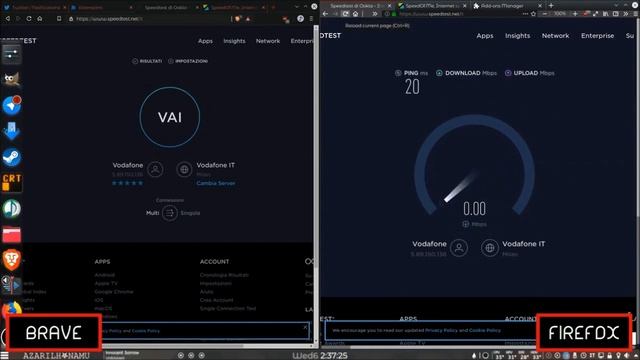Click Brave Shields lion icon in address bar
This screenshot has width=640, height=360.
tap(238, 19)
